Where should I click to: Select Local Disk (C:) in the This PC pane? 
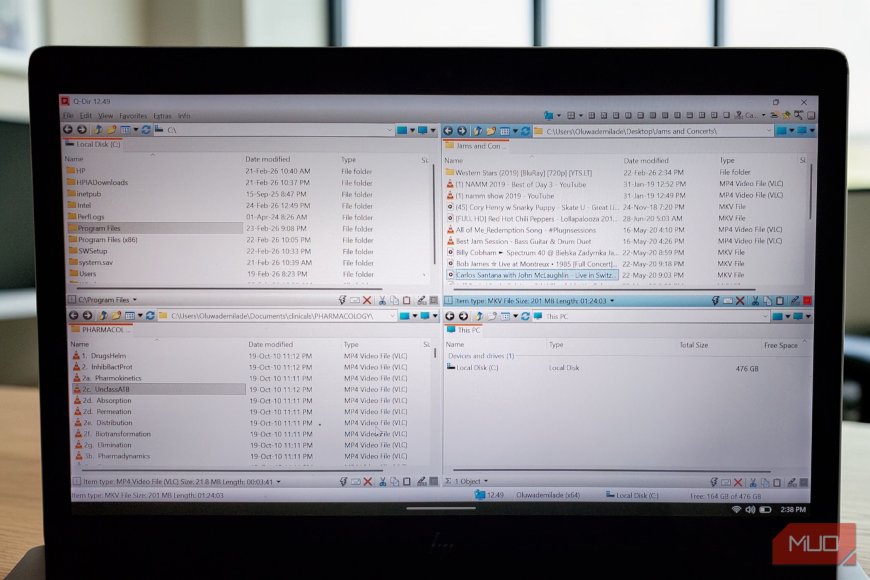478,367
